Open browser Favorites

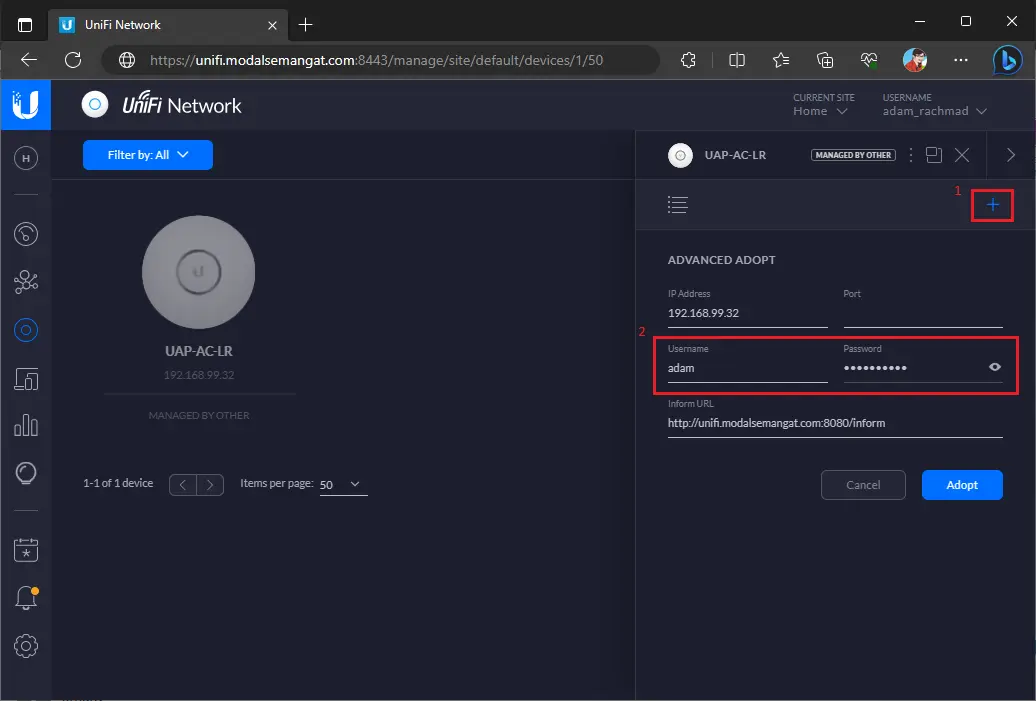click(x=781, y=60)
